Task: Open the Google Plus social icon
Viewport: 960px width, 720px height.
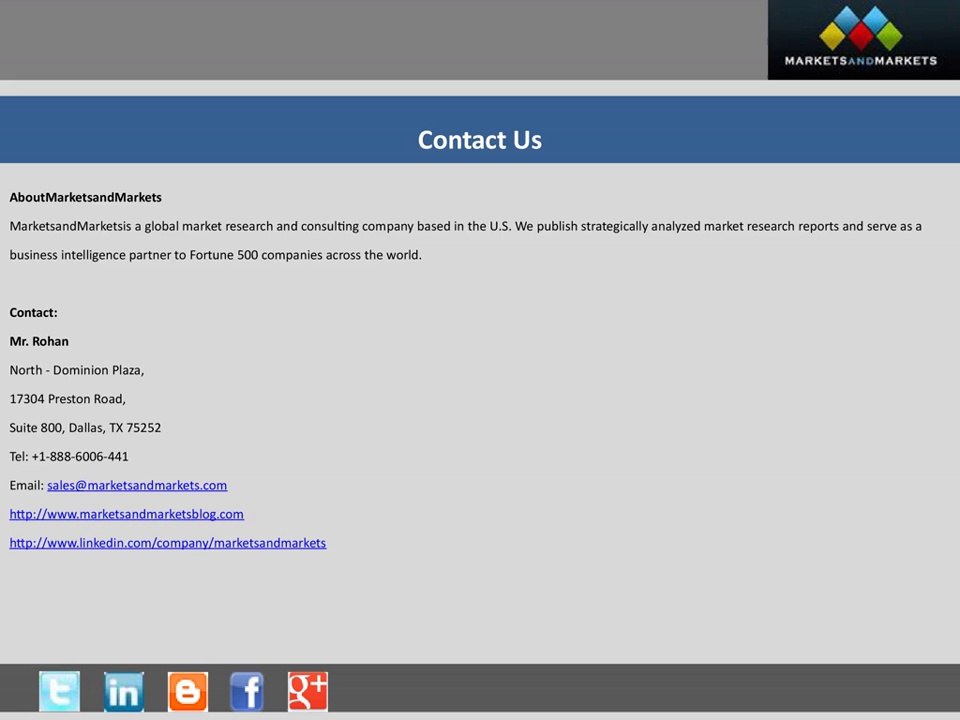Action: [308, 691]
